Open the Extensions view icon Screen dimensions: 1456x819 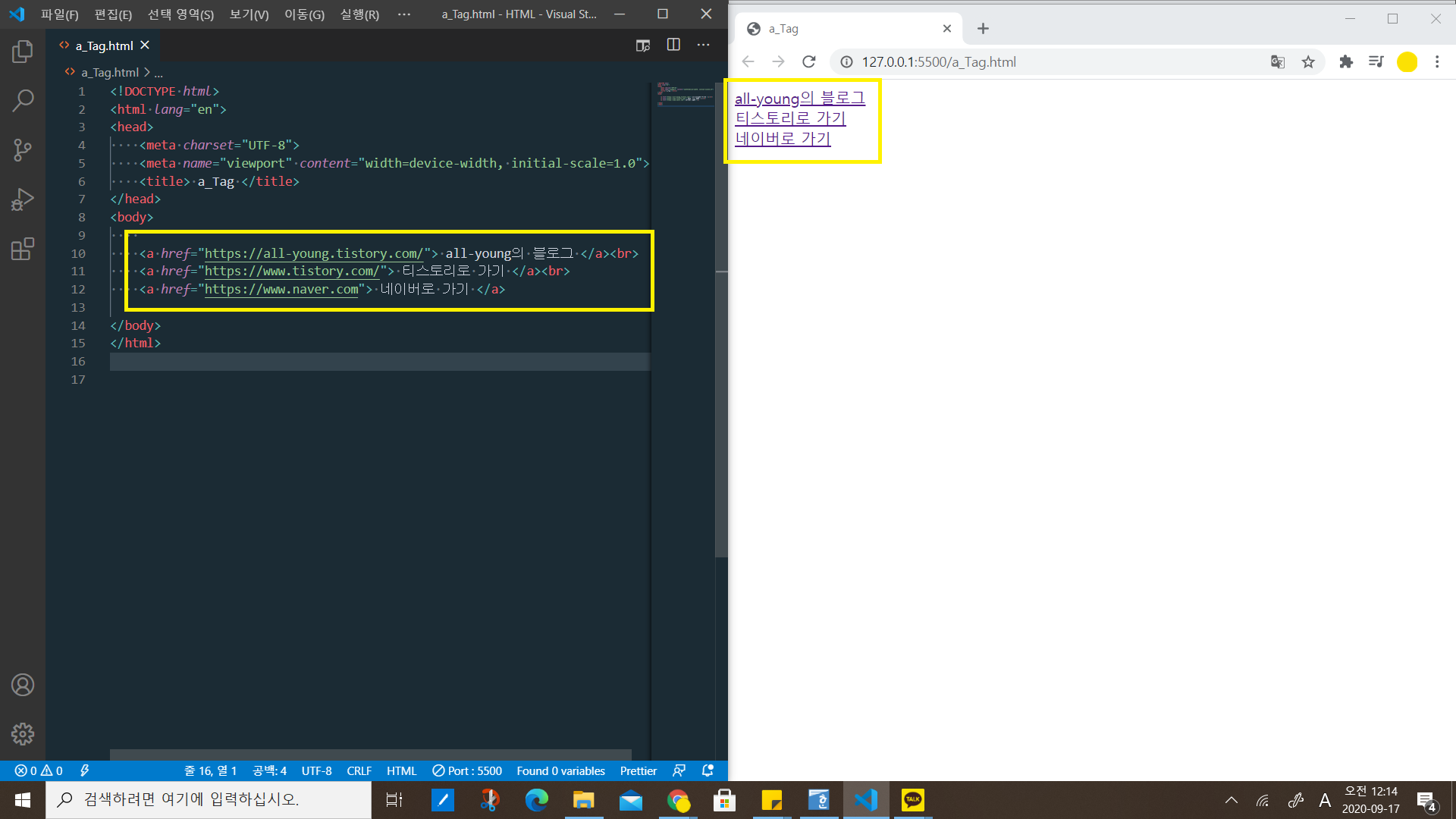click(x=23, y=249)
